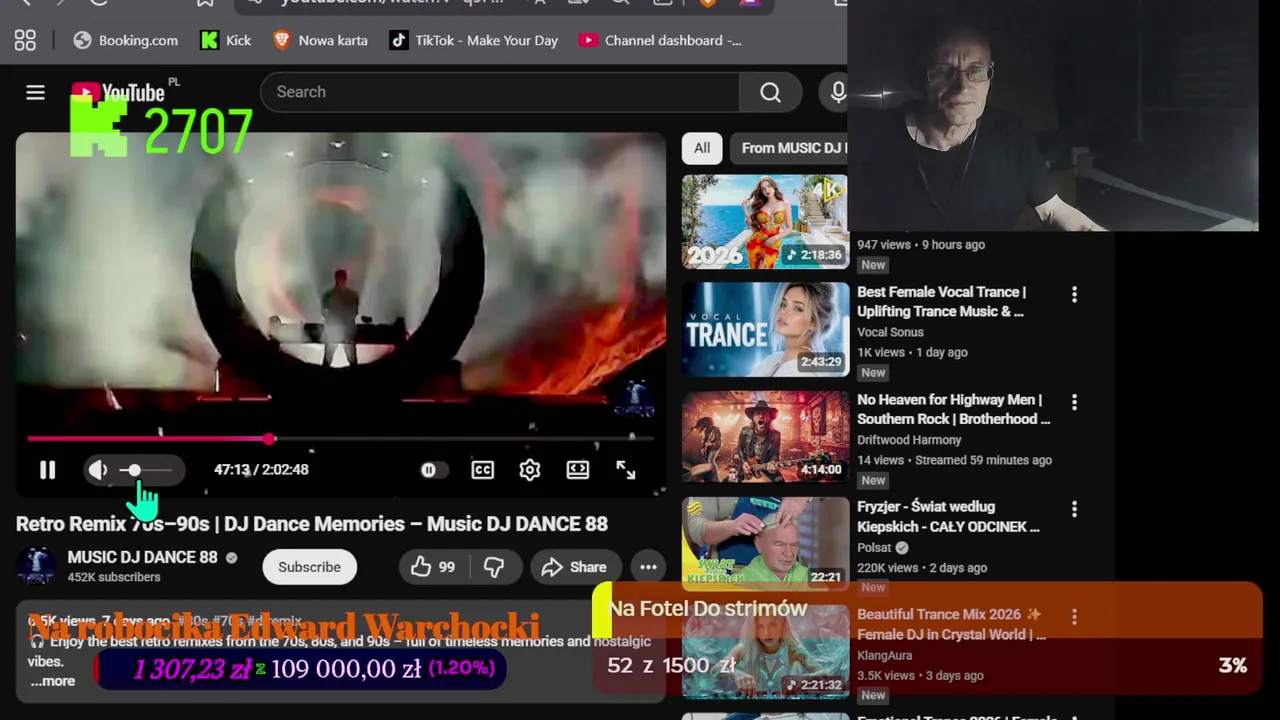Open options for Fryzjer video
1280x720 pixels.
[x=1075, y=509]
